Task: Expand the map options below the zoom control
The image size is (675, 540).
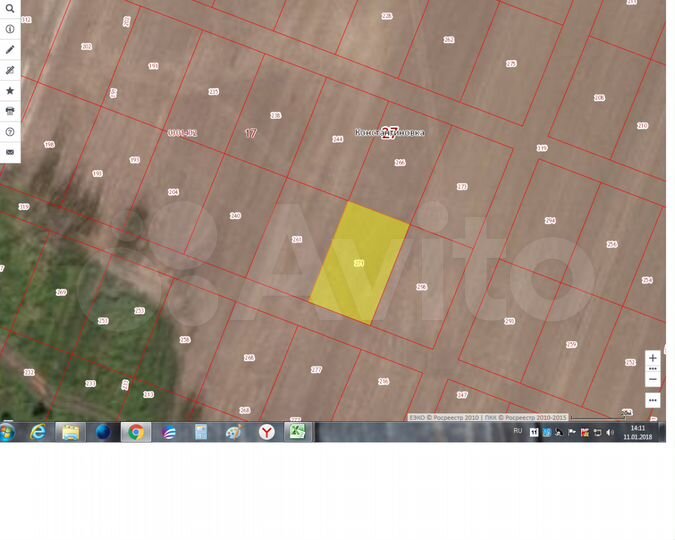Action: click(653, 400)
